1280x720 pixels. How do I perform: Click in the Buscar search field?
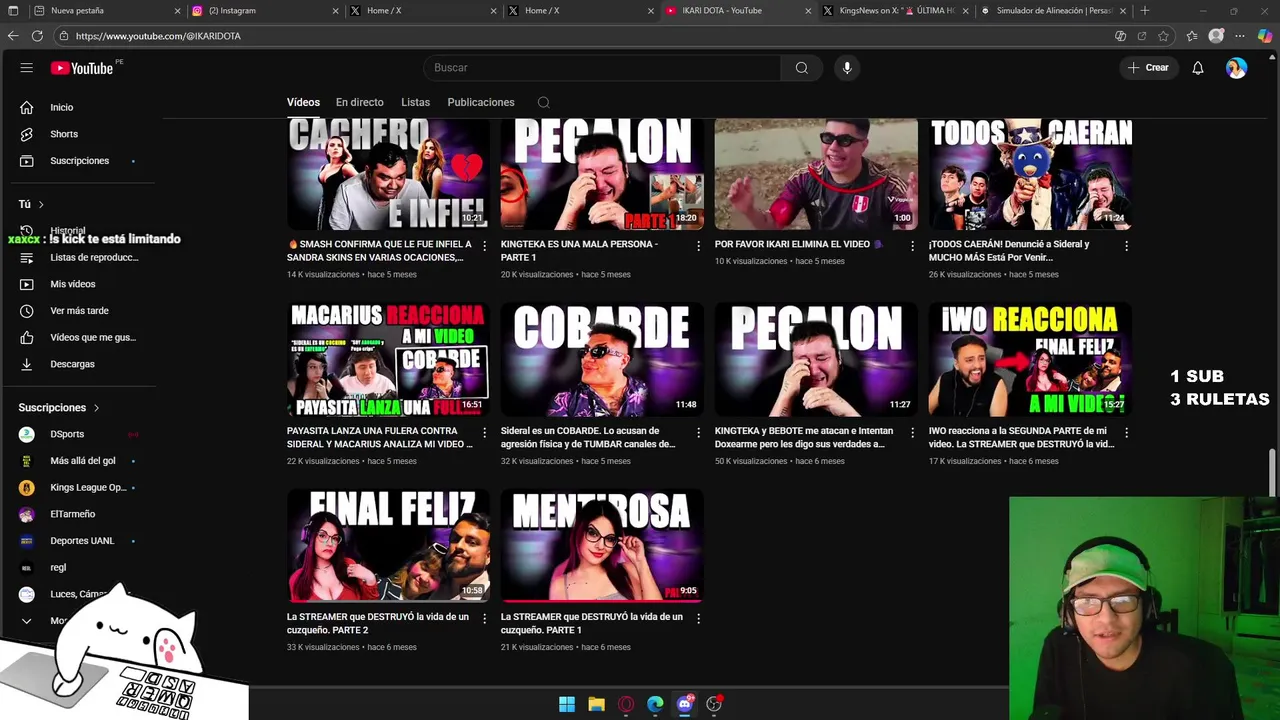click(x=602, y=68)
